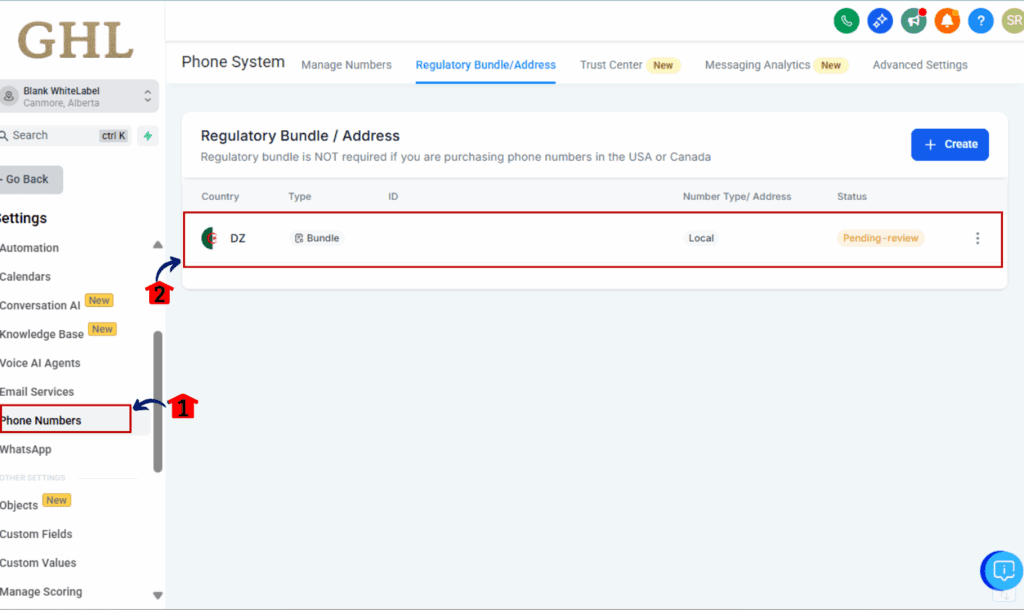
Task: Click the Pending-review status chip
Action: (880, 238)
